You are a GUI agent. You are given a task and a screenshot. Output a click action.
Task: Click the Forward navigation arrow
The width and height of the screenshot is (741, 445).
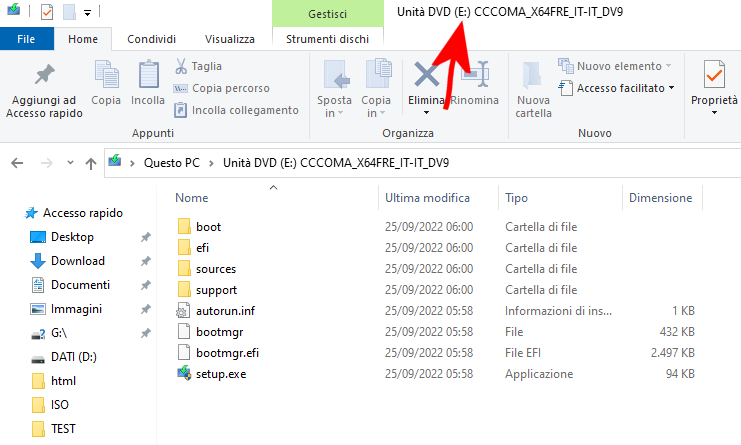(x=47, y=163)
